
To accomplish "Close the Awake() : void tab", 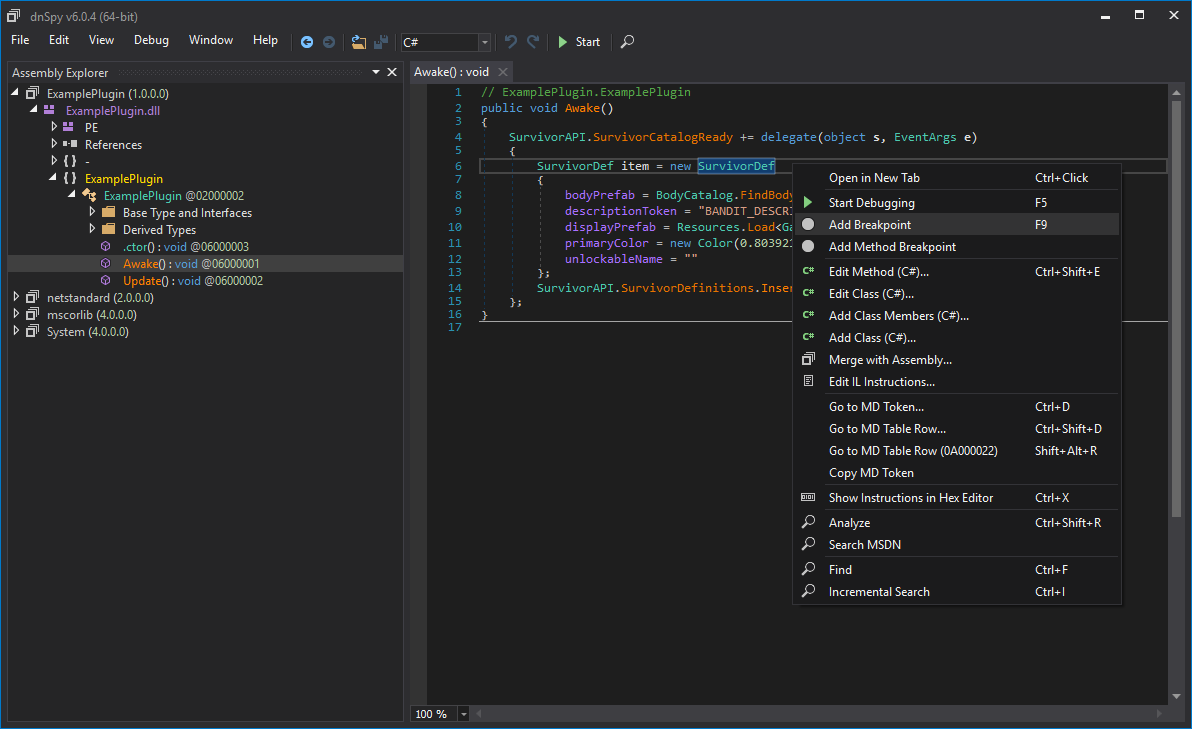I will 502,72.
